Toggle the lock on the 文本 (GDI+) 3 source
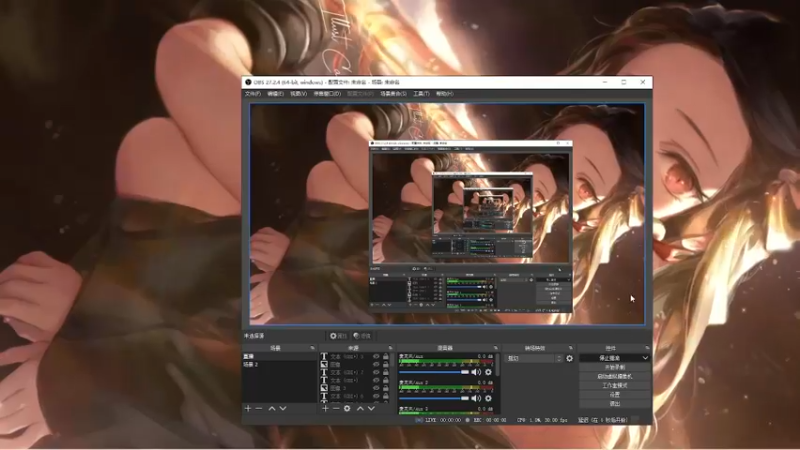 pyautogui.click(x=386, y=357)
